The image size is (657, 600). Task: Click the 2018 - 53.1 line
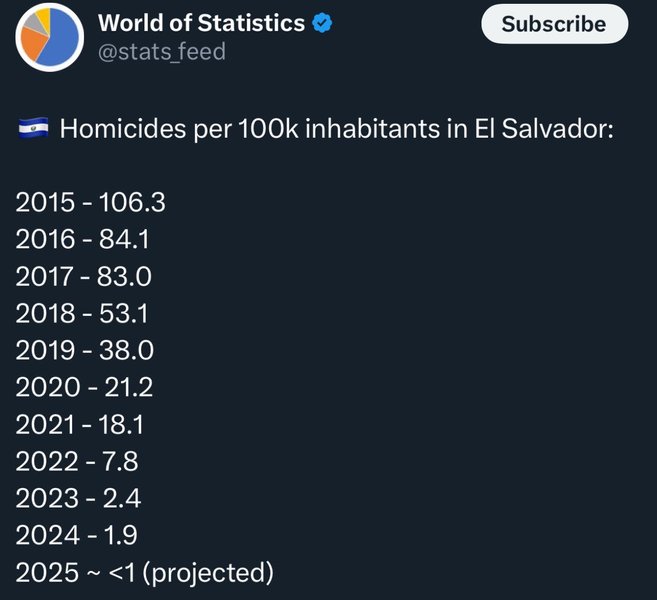pyautogui.click(x=82, y=313)
